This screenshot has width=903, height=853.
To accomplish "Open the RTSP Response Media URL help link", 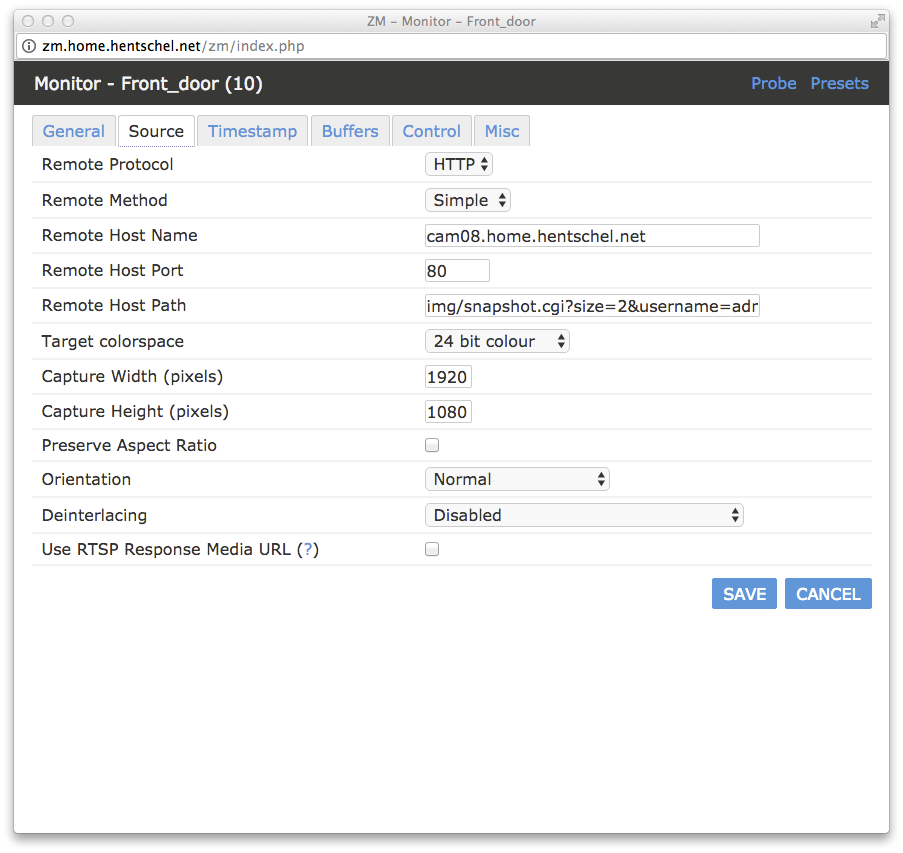I will point(308,549).
